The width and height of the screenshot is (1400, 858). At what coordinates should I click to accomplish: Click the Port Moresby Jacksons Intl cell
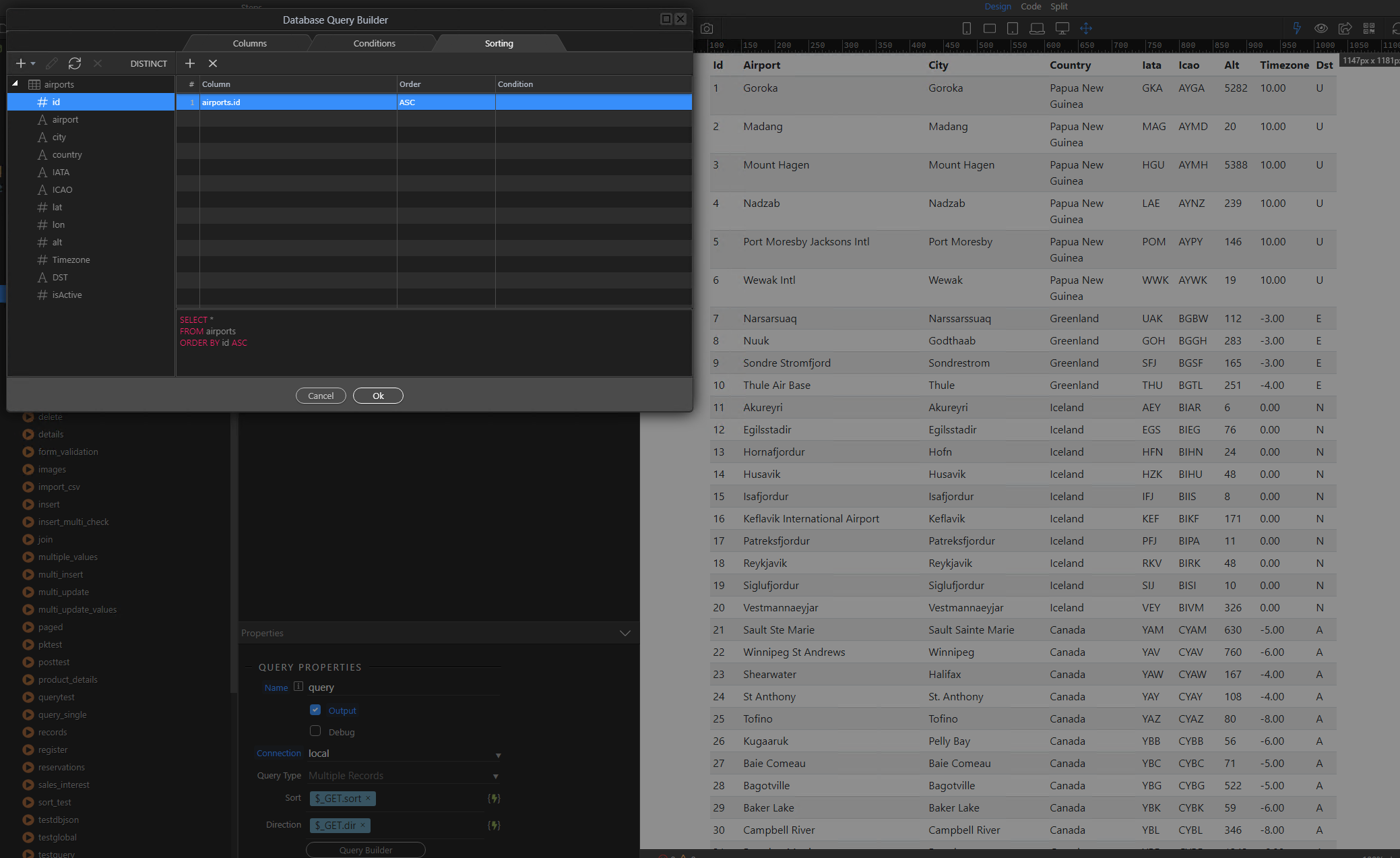806,242
